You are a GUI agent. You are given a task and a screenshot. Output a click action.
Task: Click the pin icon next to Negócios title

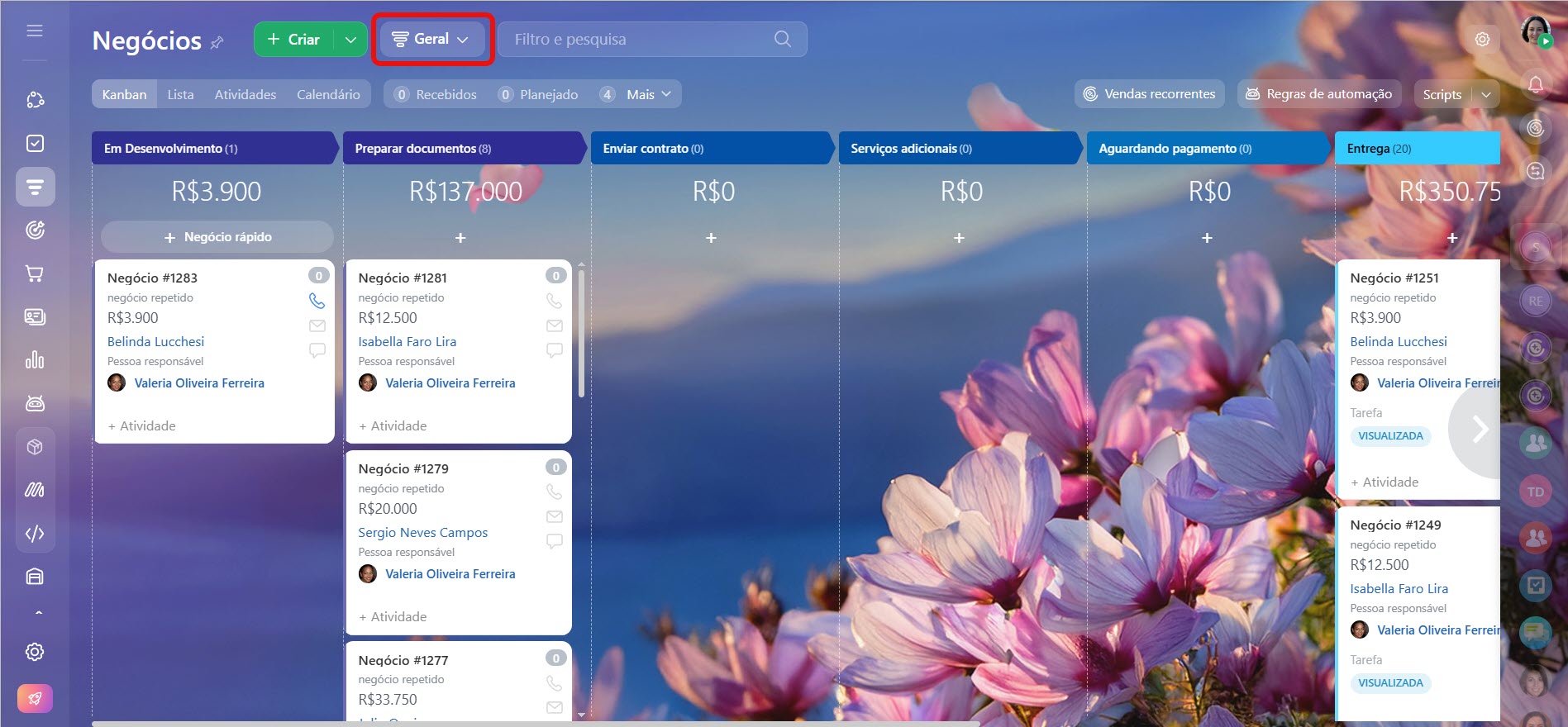point(217,42)
